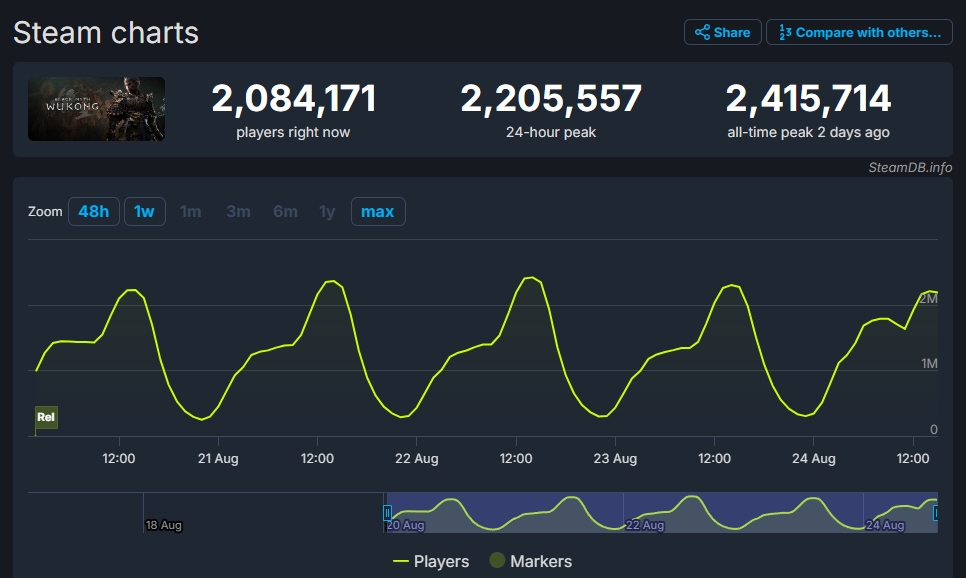
Task: Set chart zoom to max
Action: (378, 211)
